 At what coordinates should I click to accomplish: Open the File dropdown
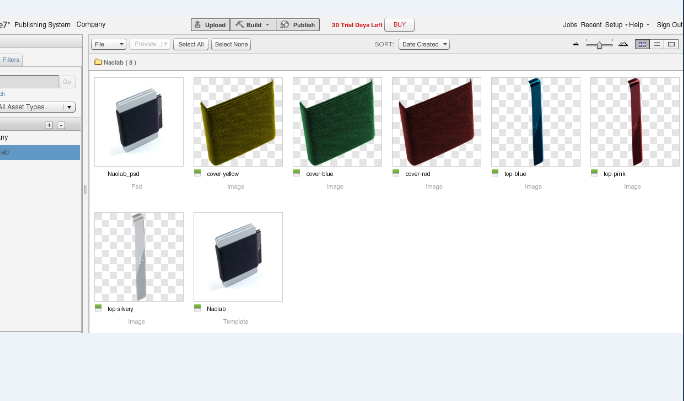[109, 45]
